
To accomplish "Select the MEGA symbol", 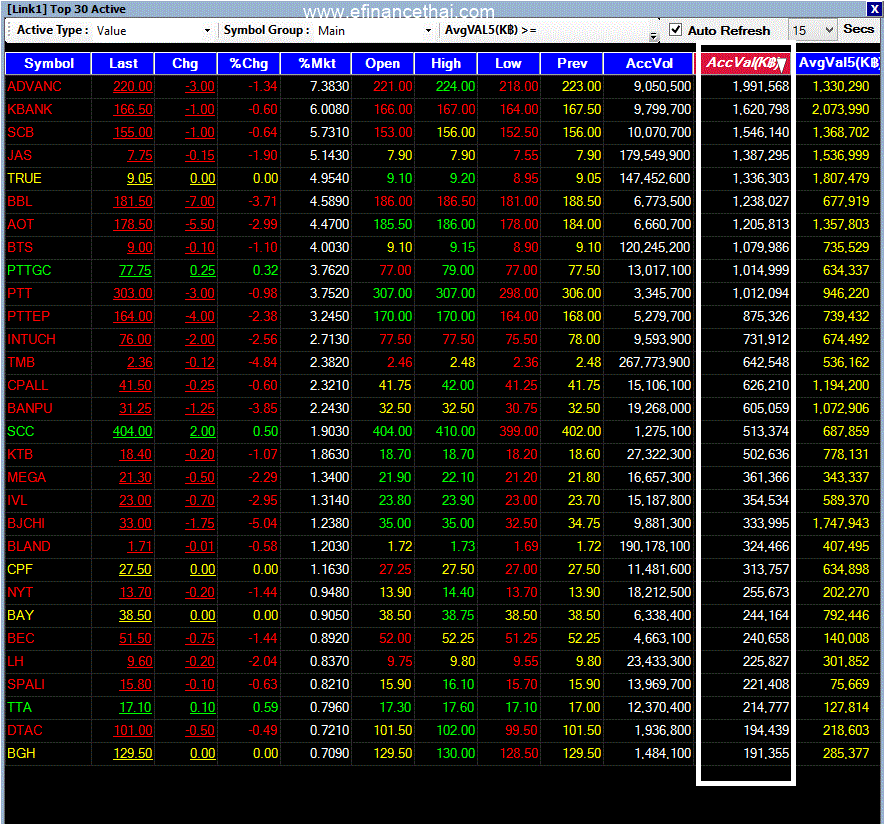I will click(27, 477).
